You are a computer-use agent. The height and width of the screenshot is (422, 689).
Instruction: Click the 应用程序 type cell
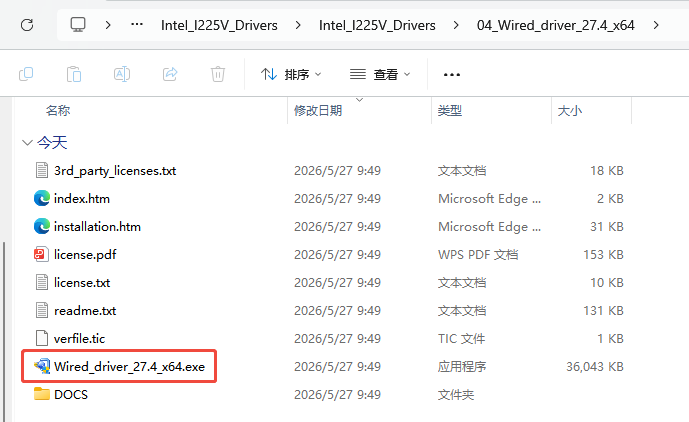pos(462,367)
